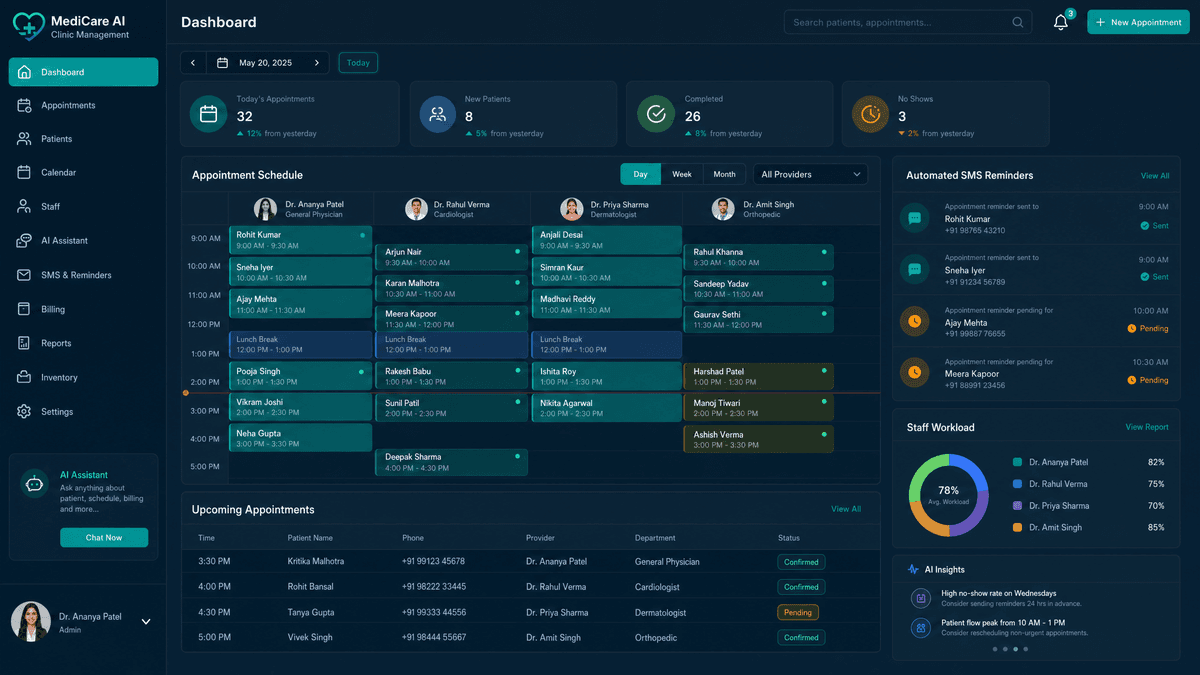
Task: Click the Vivek Singh patient name
Action: (310, 637)
